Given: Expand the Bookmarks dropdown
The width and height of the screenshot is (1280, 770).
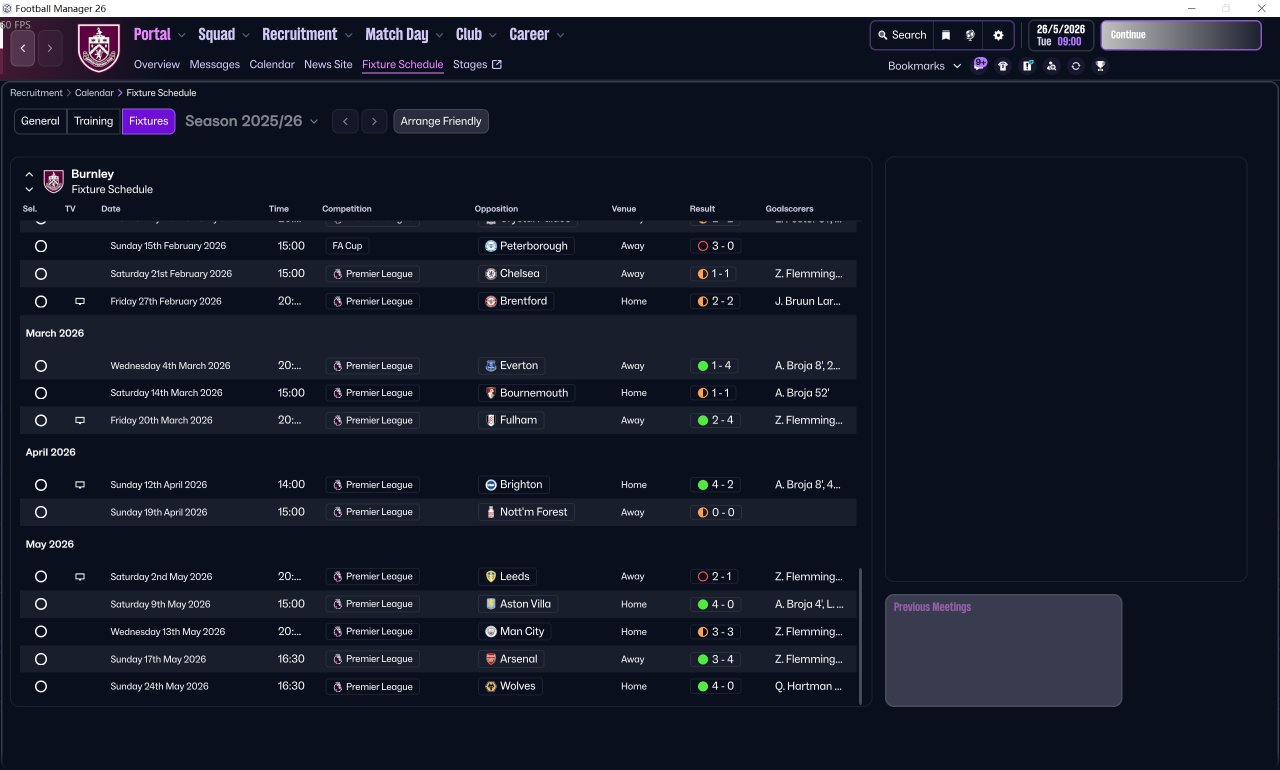Looking at the screenshot, I should point(924,66).
